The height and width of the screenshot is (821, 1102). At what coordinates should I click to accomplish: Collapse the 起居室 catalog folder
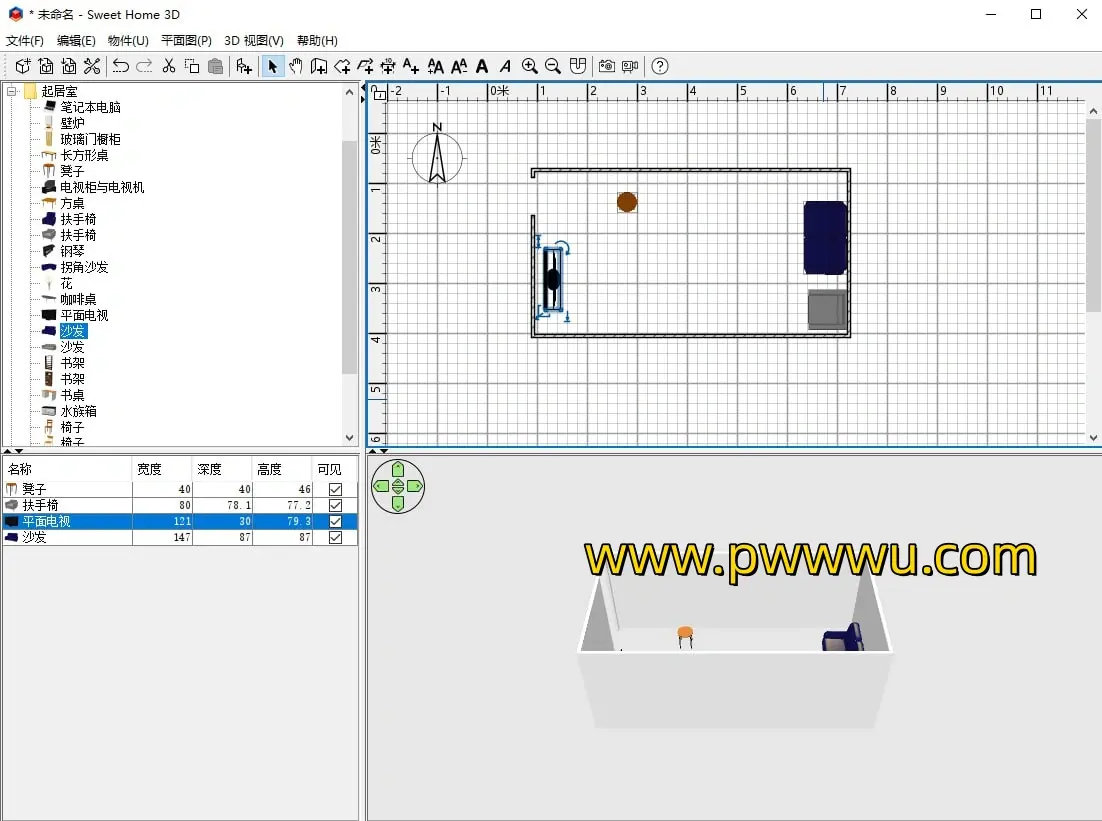[x=13, y=91]
